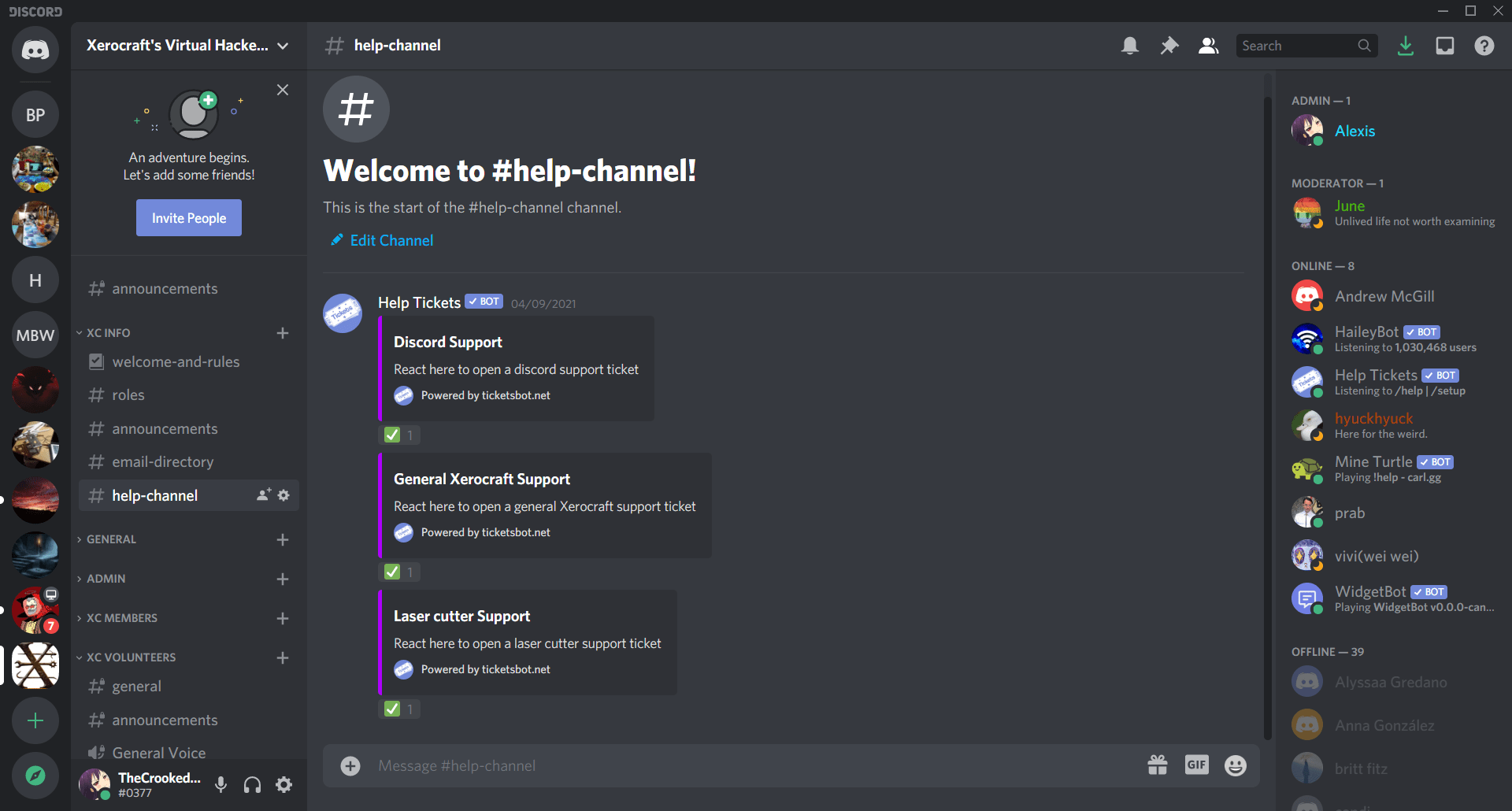The height and width of the screenshot is (811, 1512).
Task: Create channel in XC MEMBERS category
Action: (283, 618)
